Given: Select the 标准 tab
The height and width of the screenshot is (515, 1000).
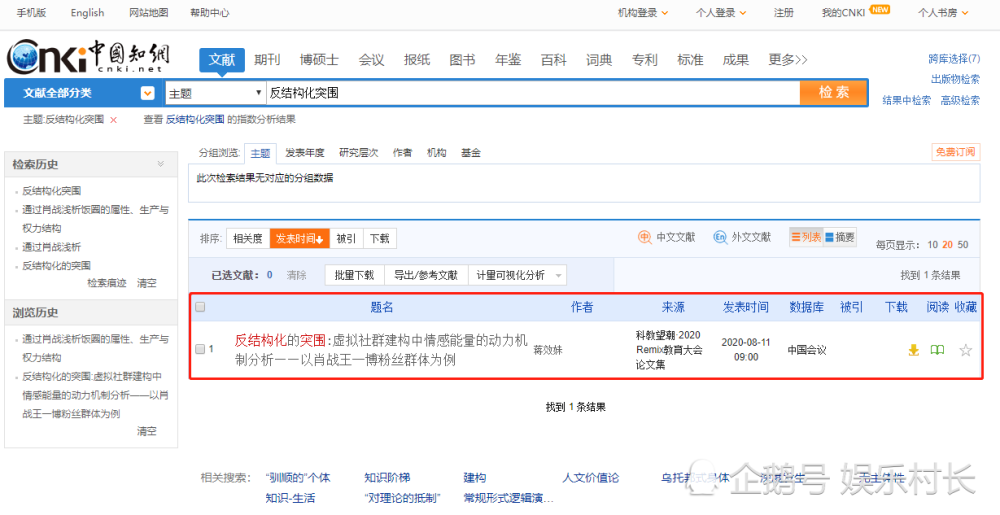Looking at the screenshot, I should (690, 60).
